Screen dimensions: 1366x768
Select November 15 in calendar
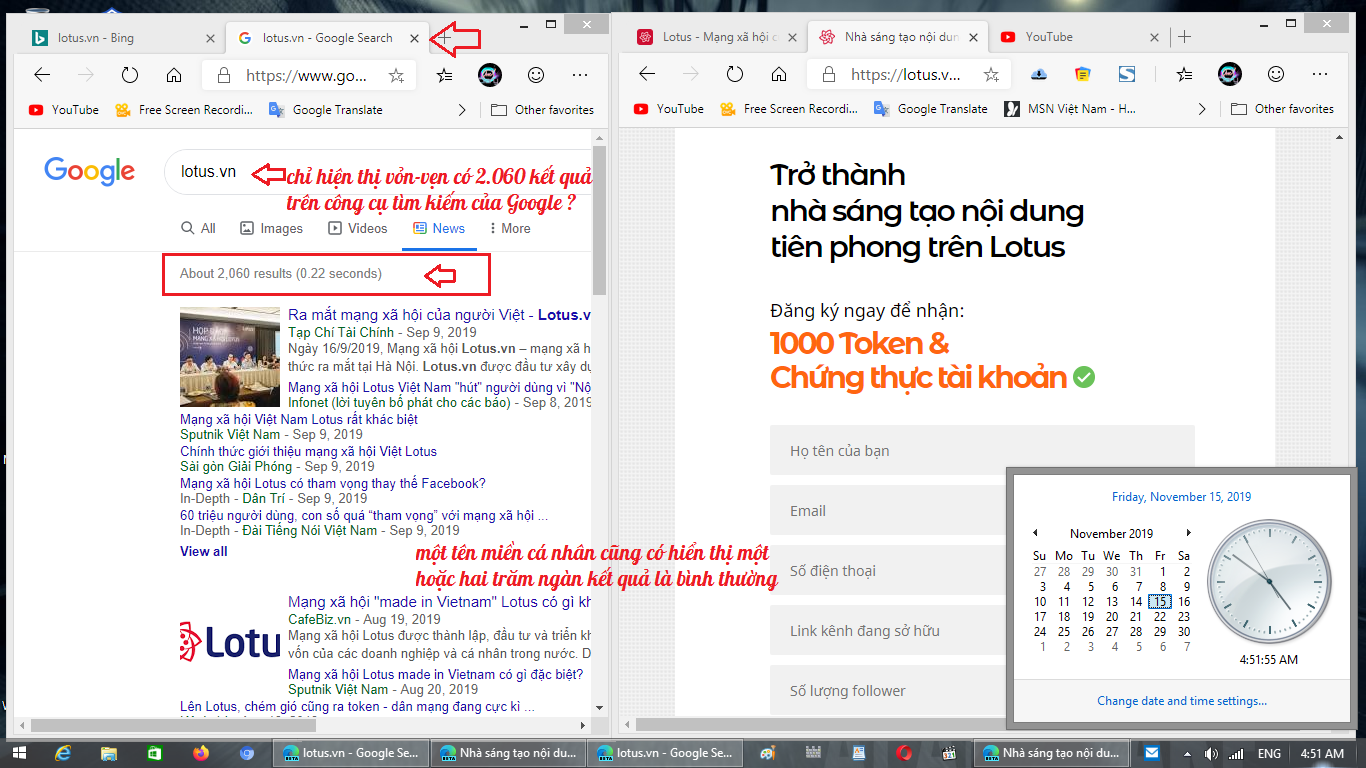[1159, 602]
